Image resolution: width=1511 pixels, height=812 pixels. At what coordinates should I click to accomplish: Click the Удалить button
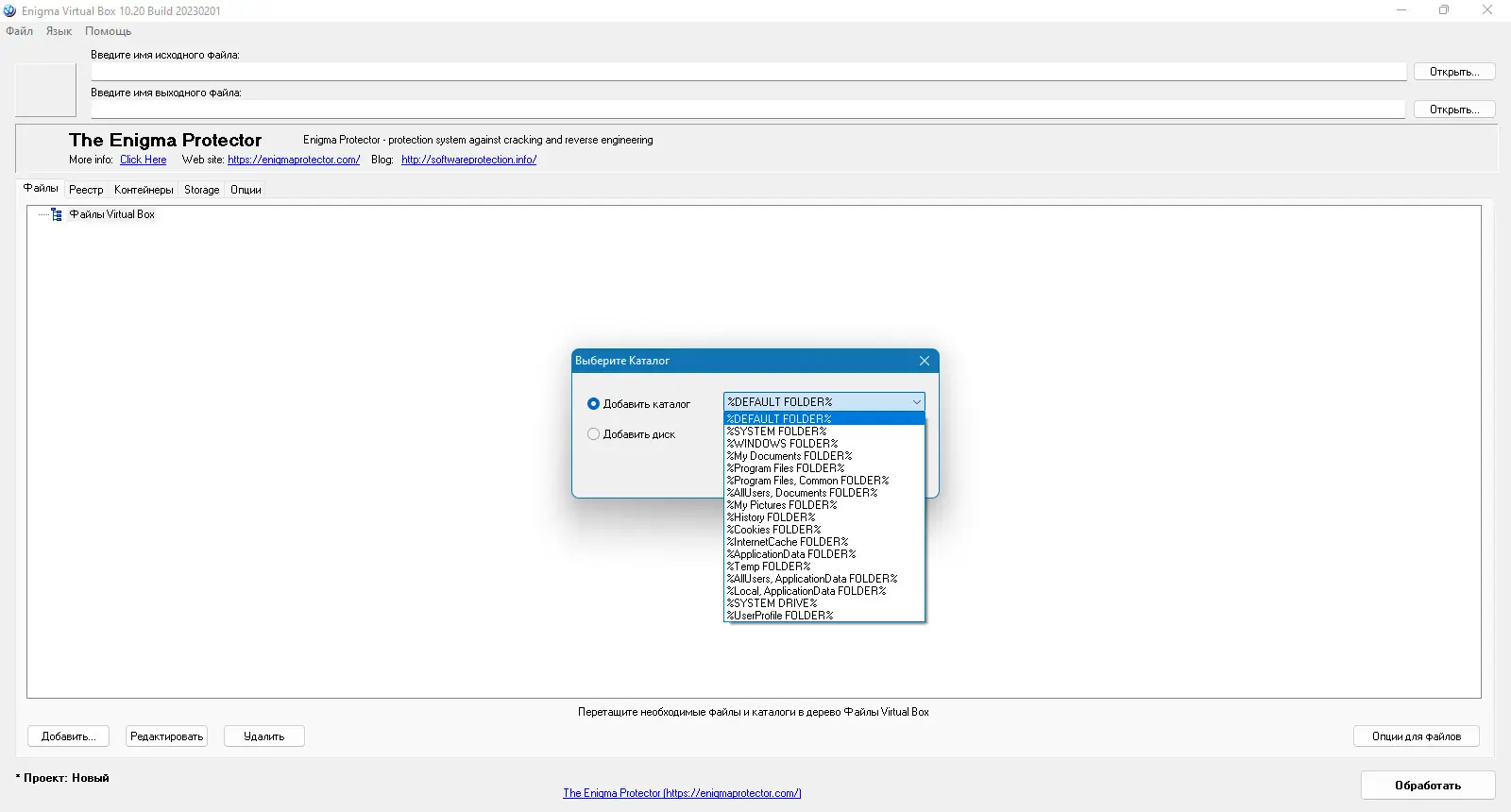(264, 736)
